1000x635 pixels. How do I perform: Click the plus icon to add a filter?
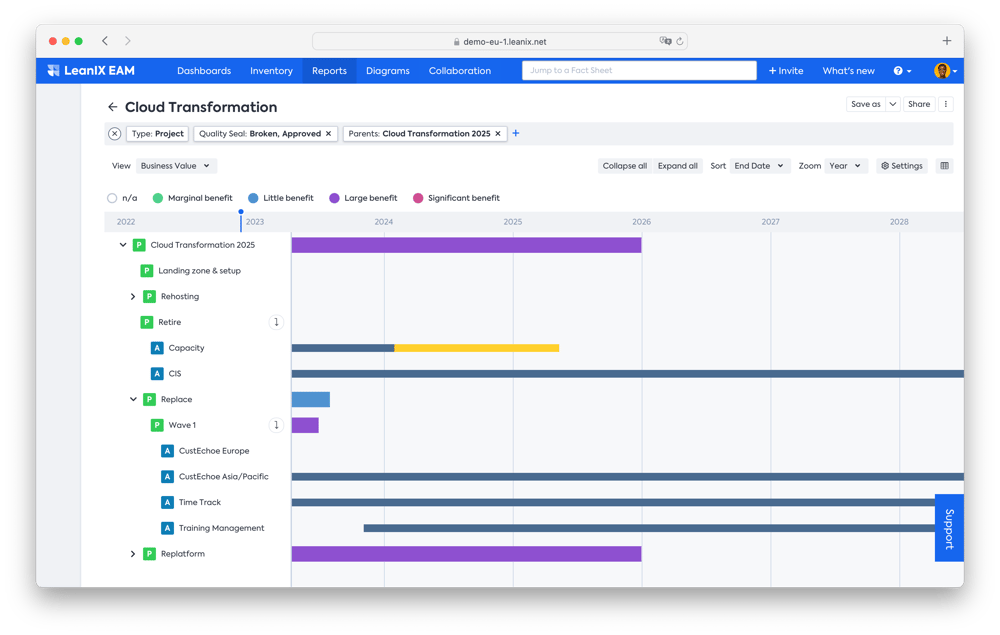coord(516,132)
